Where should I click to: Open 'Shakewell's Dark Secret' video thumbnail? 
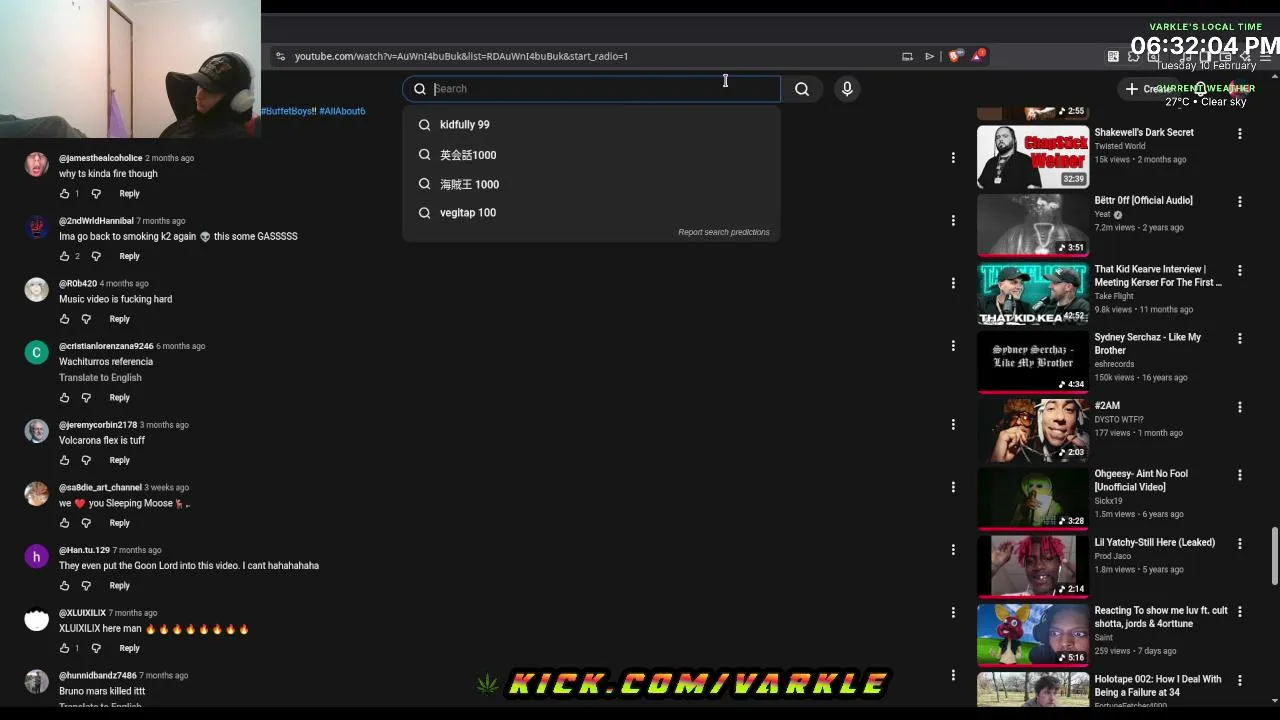point(1033,157)
